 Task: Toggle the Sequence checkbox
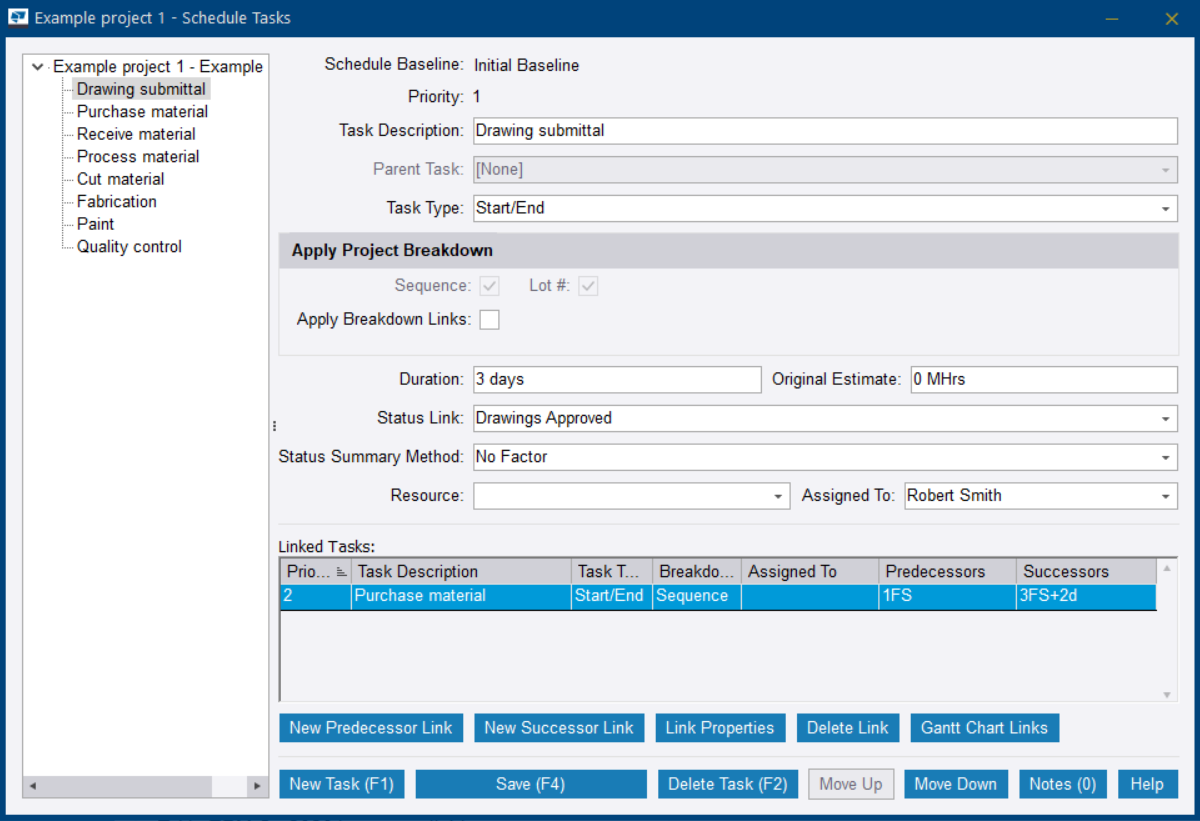[489, 285]
